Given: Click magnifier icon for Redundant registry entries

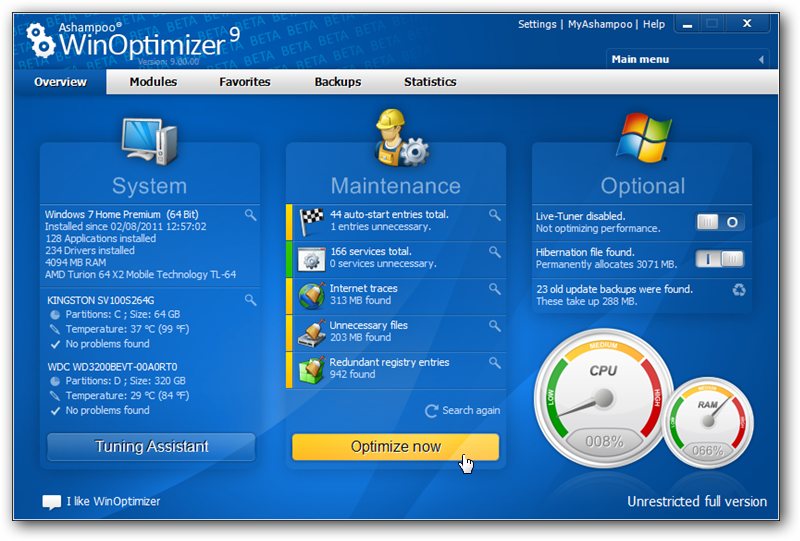Looking at the screenshot, I should coord(494,363).
